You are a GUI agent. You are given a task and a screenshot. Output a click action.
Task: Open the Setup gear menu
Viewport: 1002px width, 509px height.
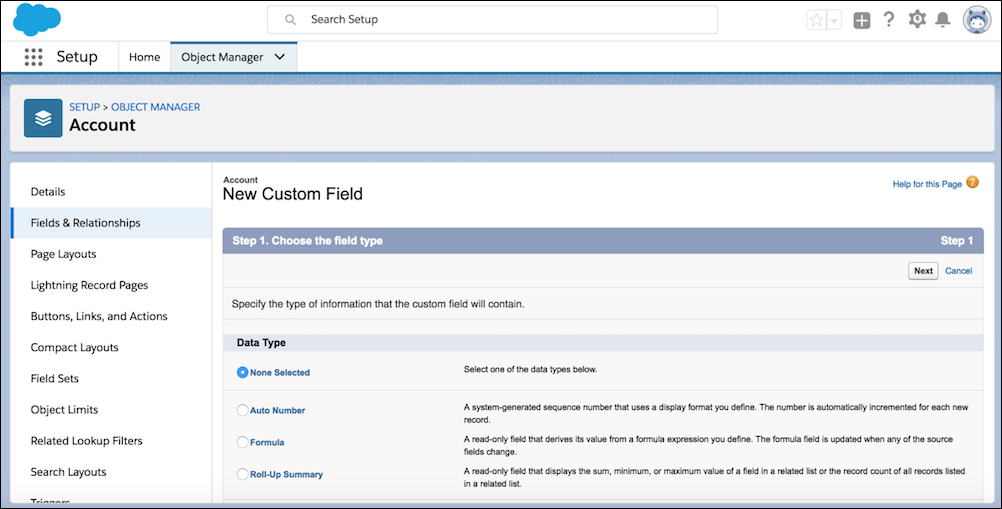(917, 20)
